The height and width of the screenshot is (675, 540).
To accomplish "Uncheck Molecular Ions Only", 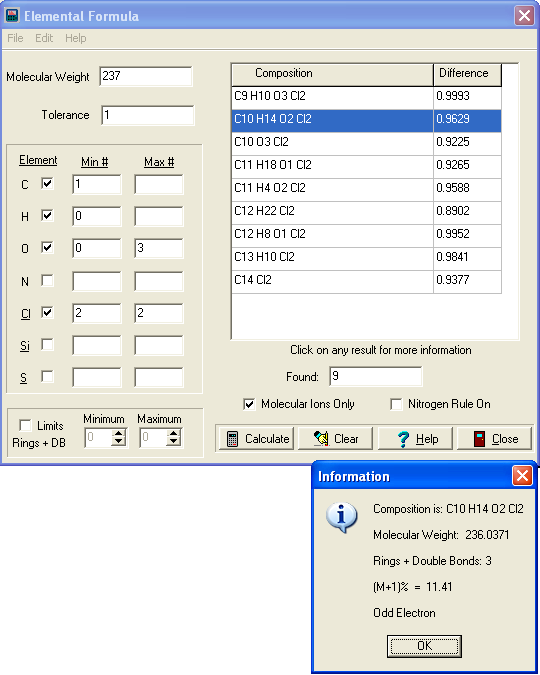I will [x=249, y=404].
